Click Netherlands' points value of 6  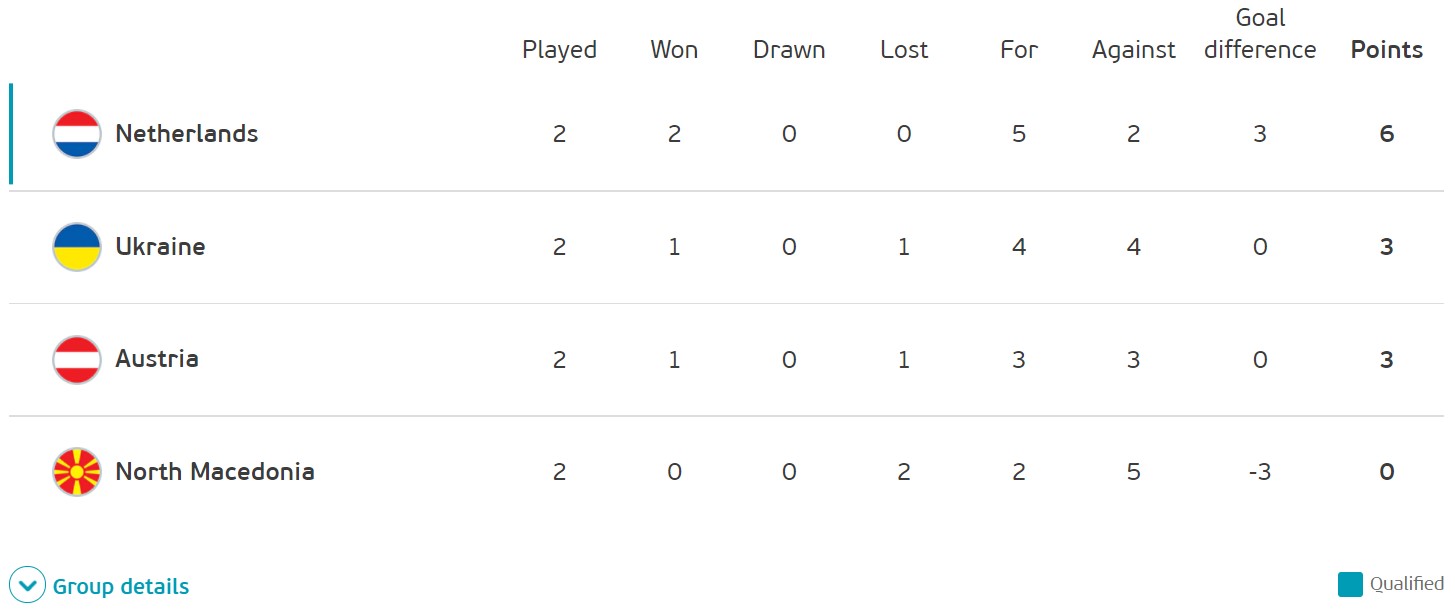pos(1387,134)
